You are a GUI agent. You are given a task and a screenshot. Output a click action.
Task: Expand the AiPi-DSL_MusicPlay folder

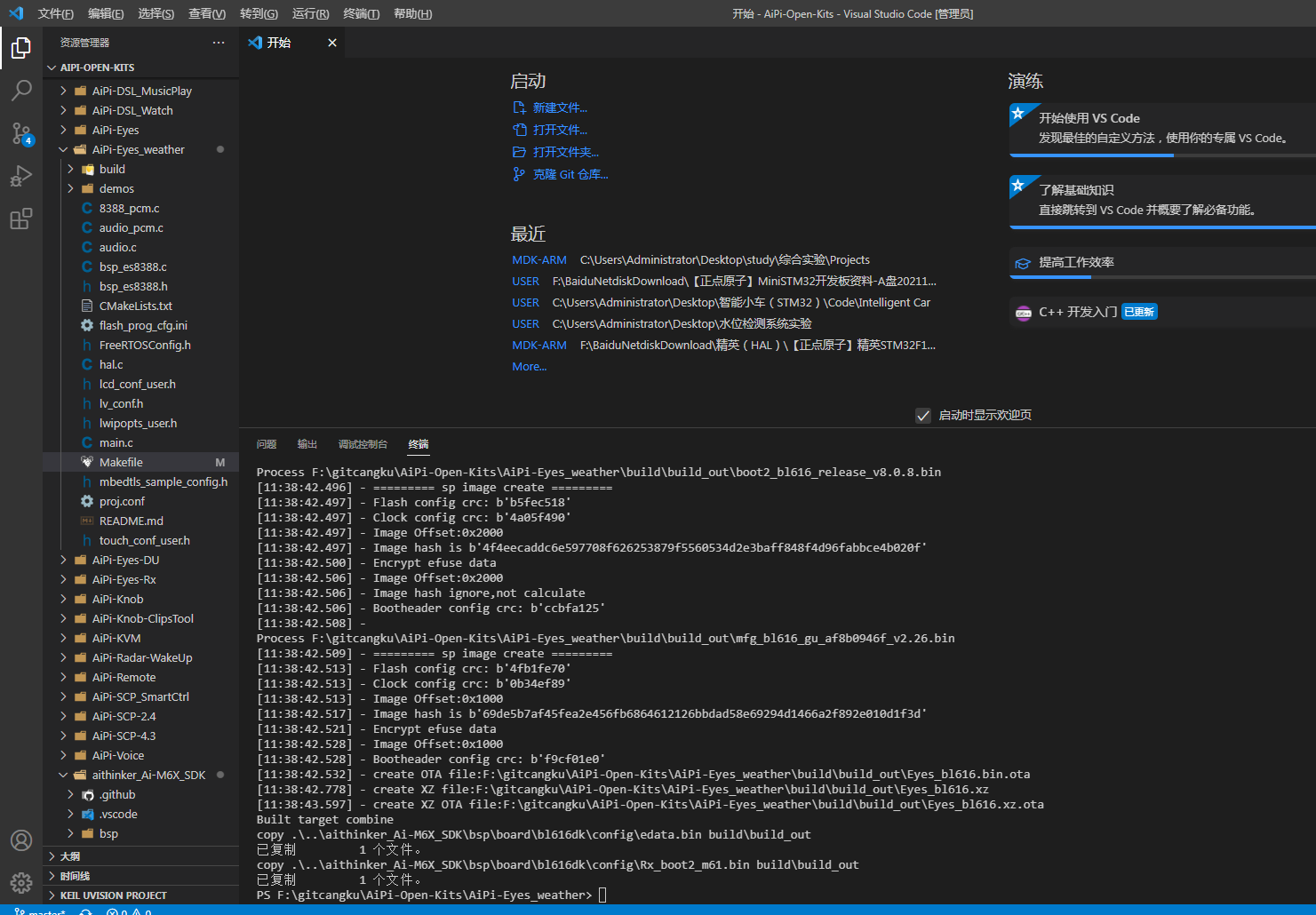pos(63,91)
